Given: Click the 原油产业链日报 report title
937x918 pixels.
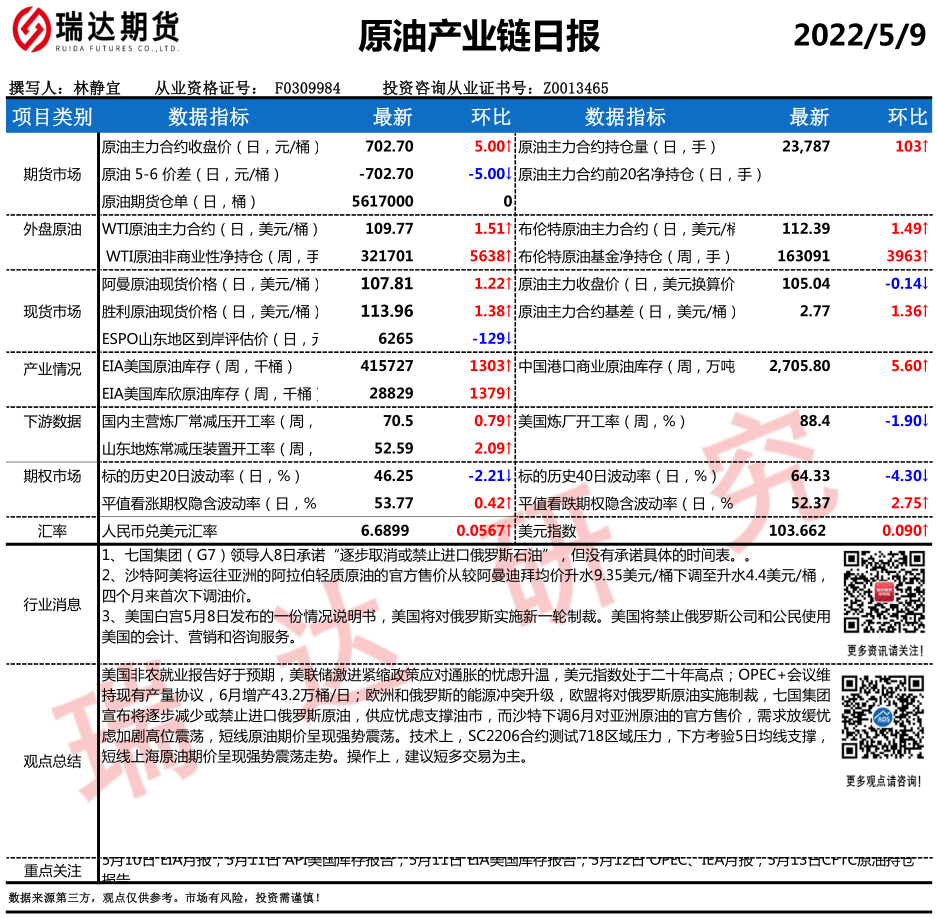Looking at the screenshot, I should (479, 36).
